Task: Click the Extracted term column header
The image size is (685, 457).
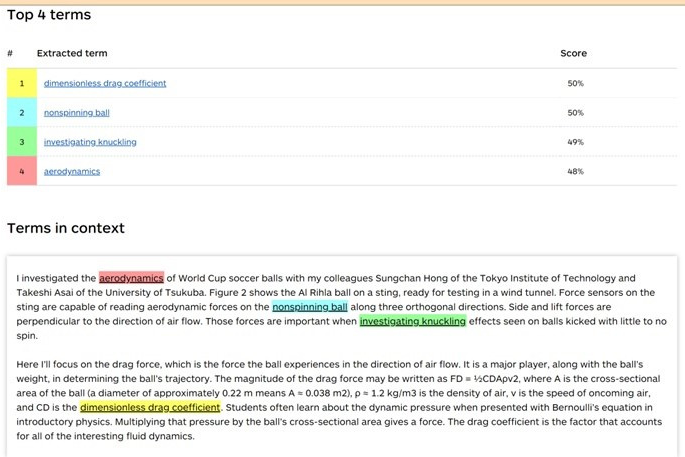Action: [72, 53]
